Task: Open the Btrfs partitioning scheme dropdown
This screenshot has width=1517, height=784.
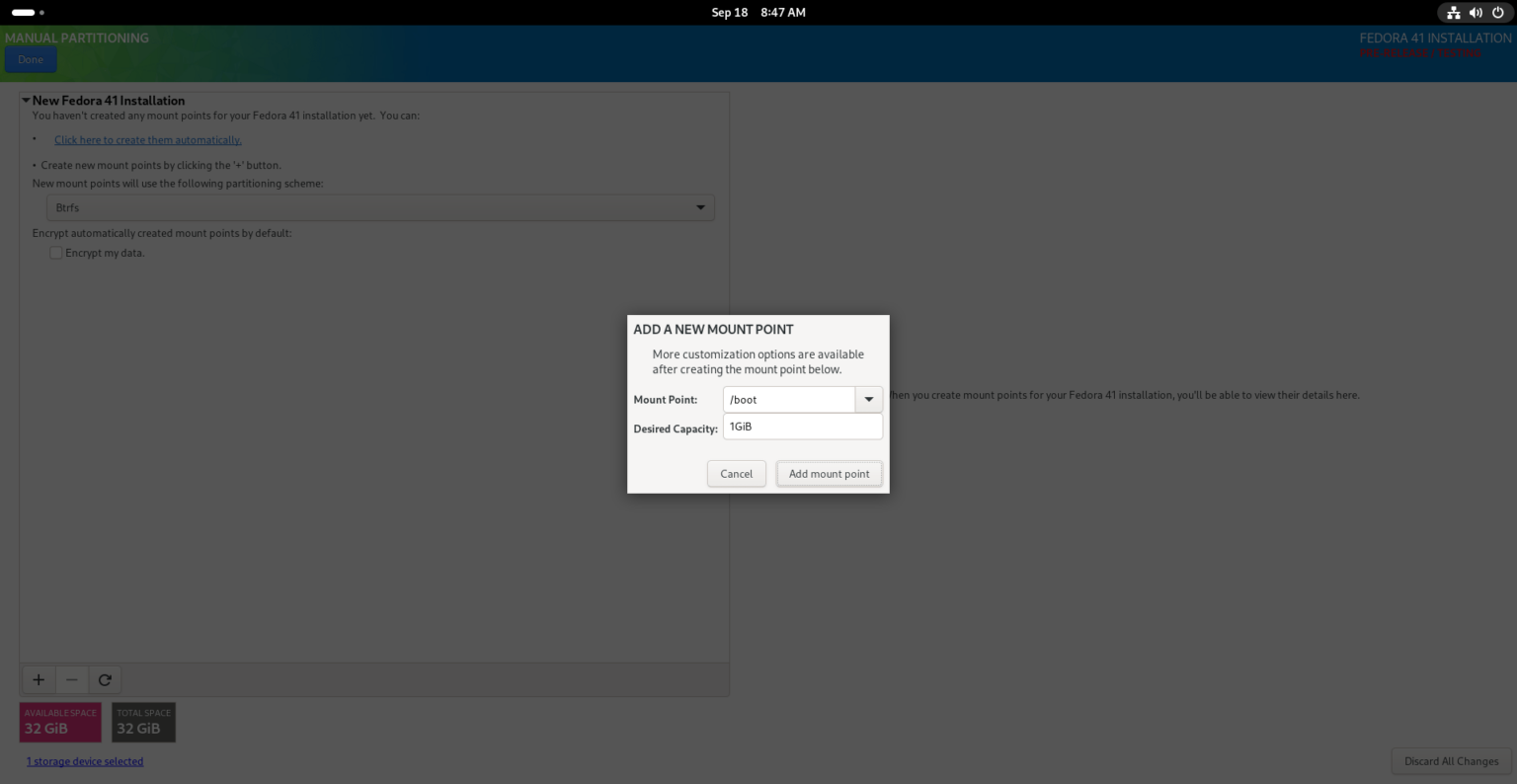Action: pyautogui.click(x=700, y=207)
